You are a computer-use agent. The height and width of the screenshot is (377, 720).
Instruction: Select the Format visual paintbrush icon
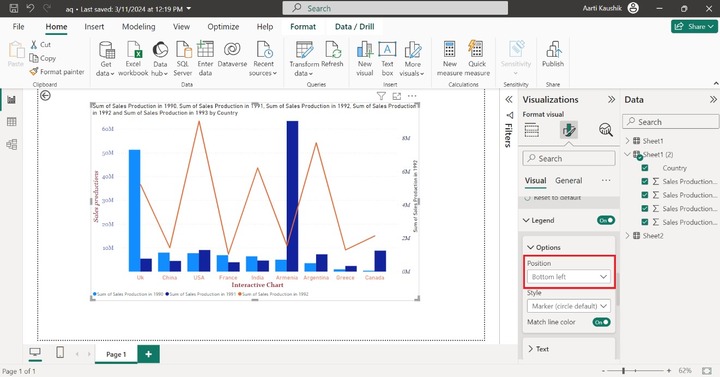[568, 130]
